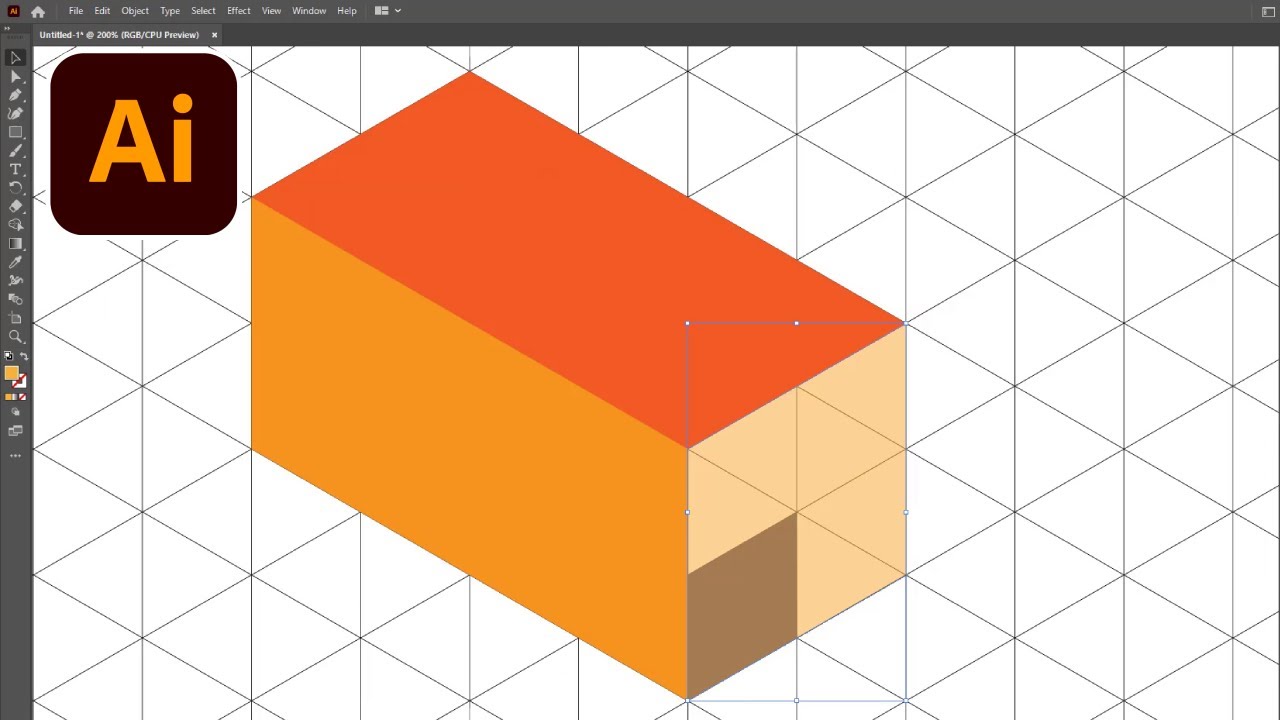Click the orange left face of box
Viewport: 1280px width, 720px height.
pos(470,450)
